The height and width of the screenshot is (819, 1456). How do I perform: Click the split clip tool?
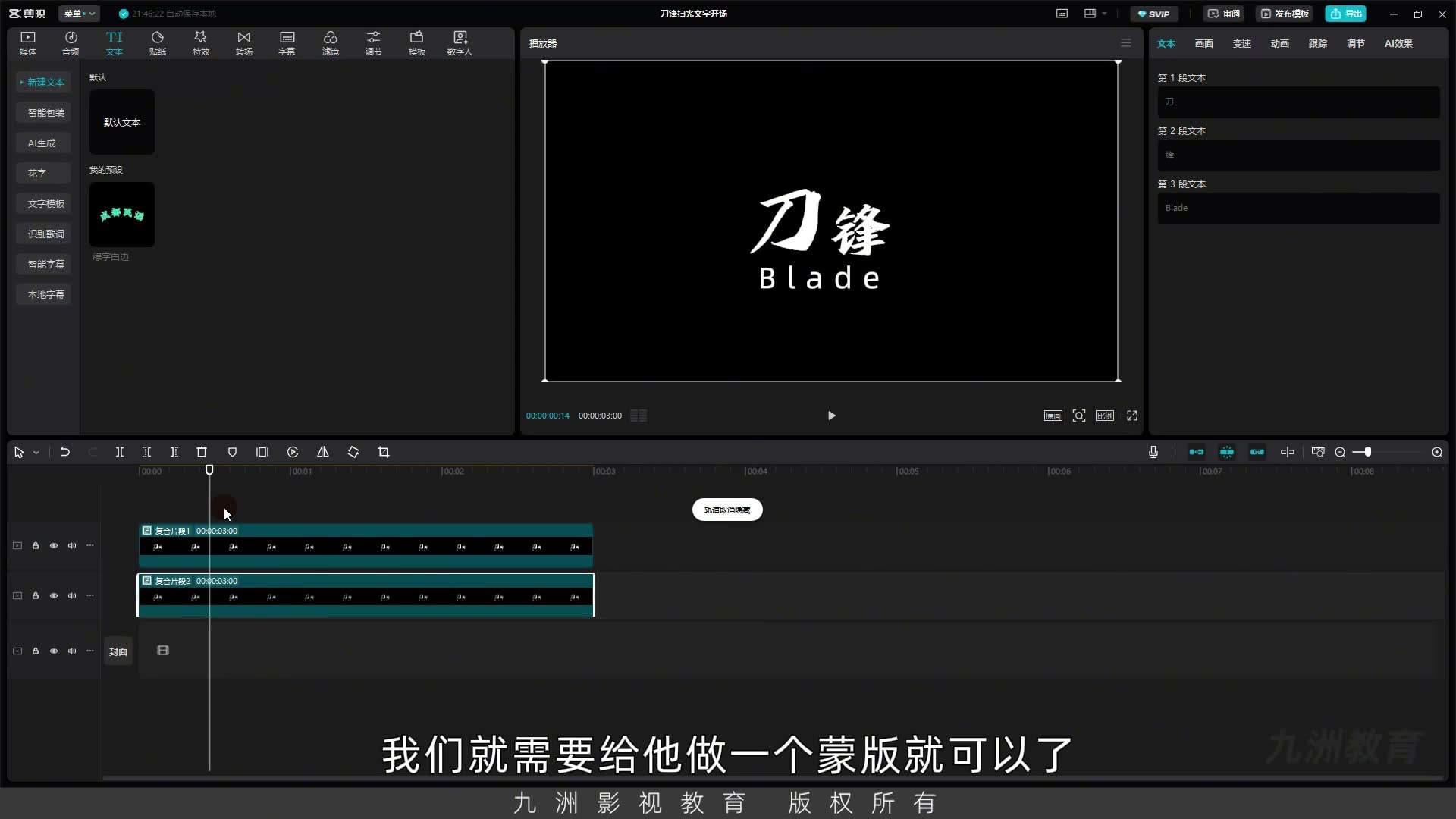(120, 452)
